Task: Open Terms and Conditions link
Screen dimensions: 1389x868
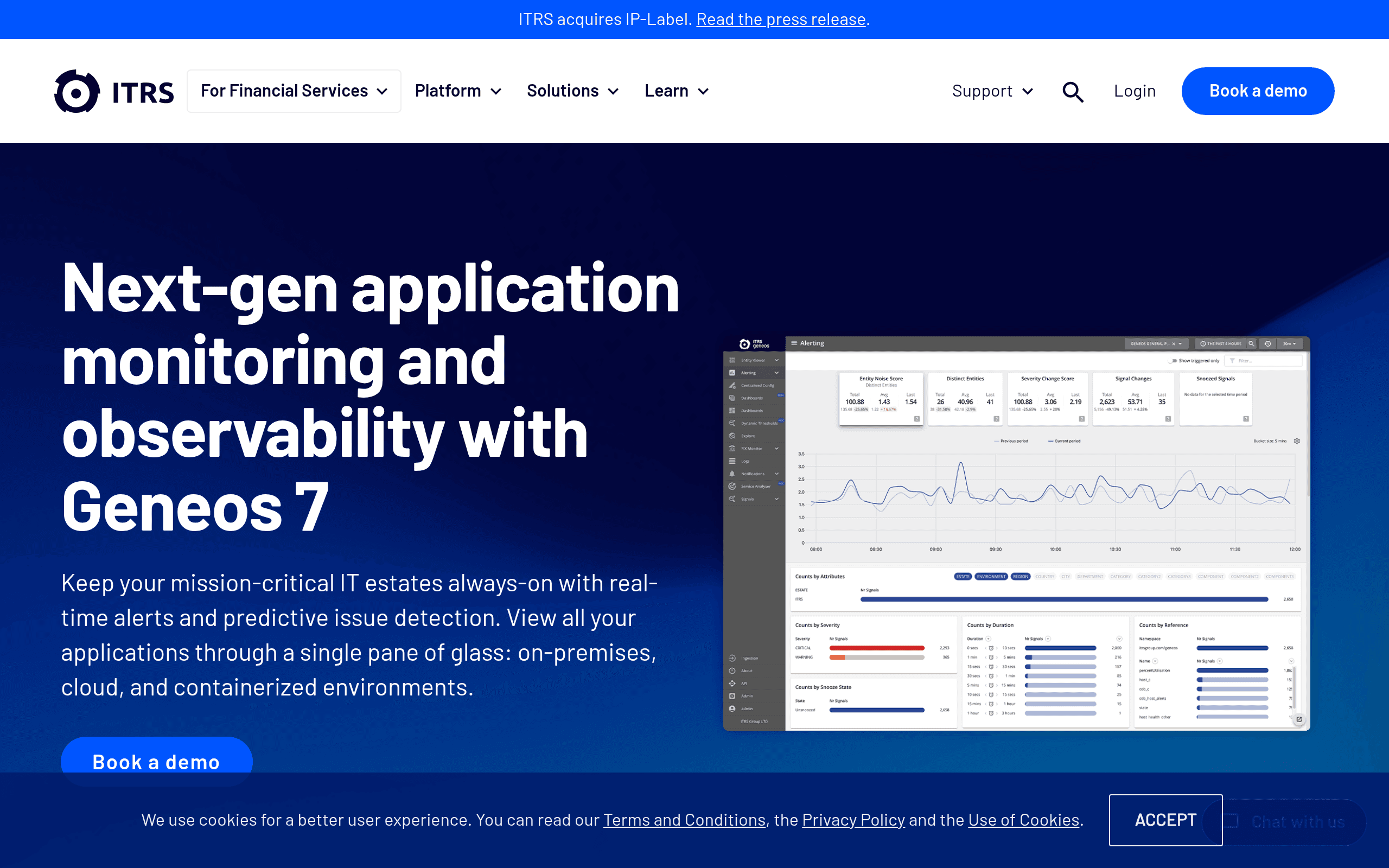Action: pyautogui.click(x=684, y=820)
